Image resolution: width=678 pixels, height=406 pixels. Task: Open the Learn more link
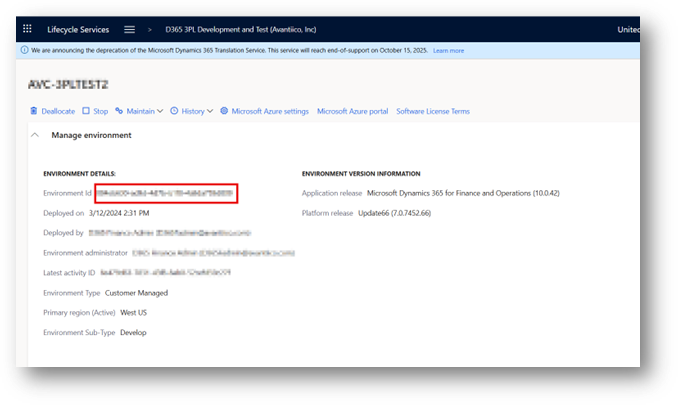[x=448, y=51]
